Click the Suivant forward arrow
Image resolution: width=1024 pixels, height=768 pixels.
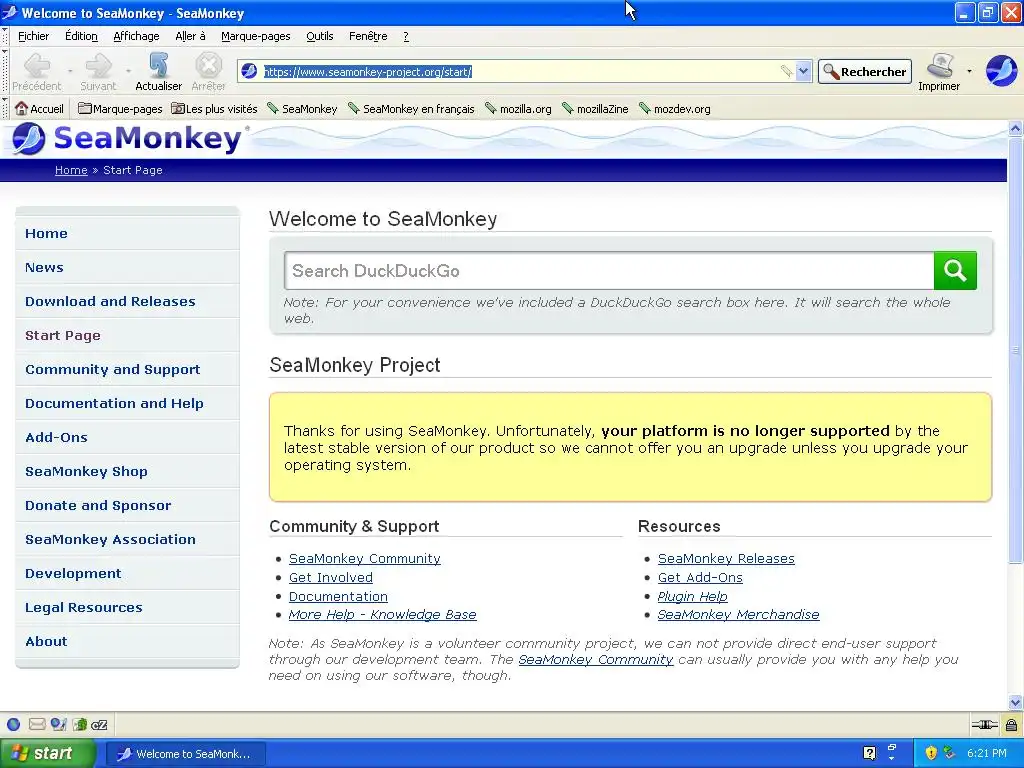99,65
